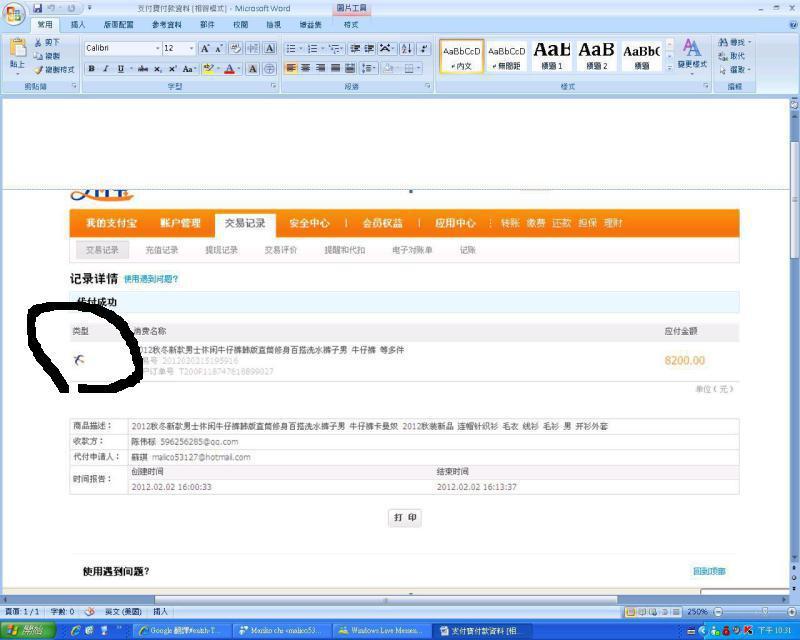Apply the Heading 2 style
Viewport: 800px width, 640px height.
click(596, 56)
